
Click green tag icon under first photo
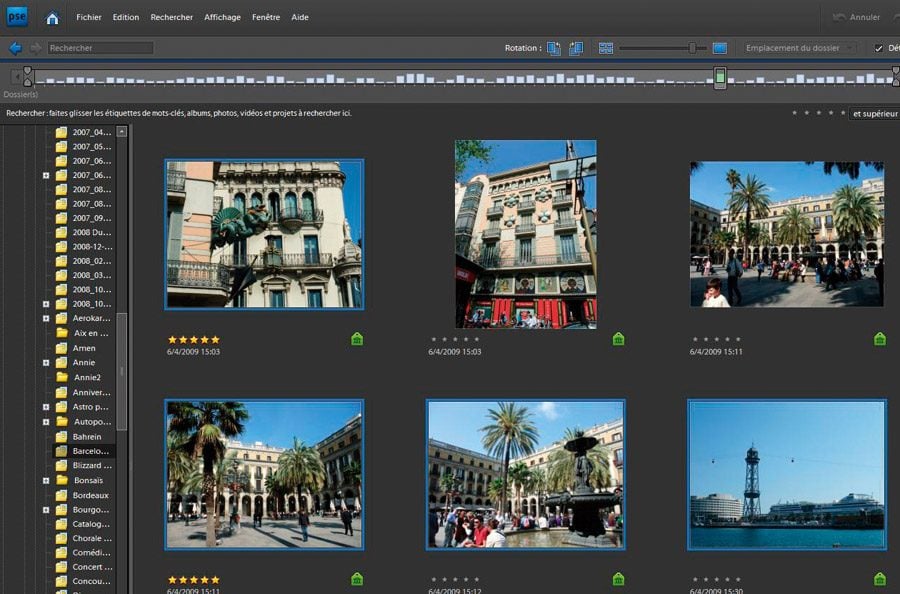(357, 339)
